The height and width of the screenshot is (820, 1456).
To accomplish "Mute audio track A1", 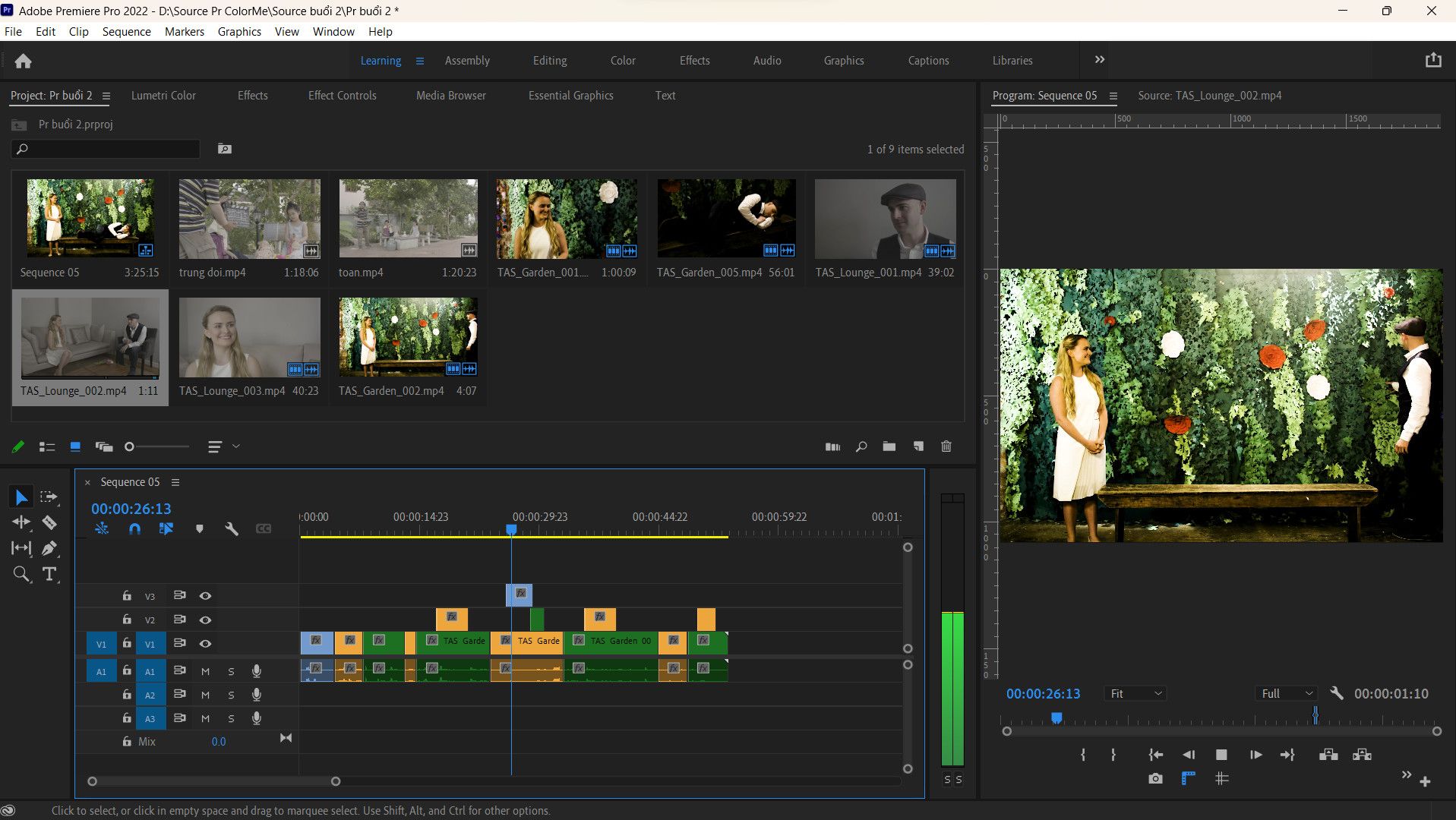I will tap(205, 671).
